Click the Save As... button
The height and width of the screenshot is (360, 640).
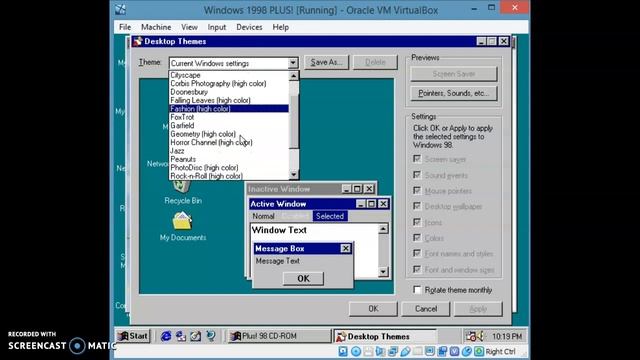coord(327,62)
